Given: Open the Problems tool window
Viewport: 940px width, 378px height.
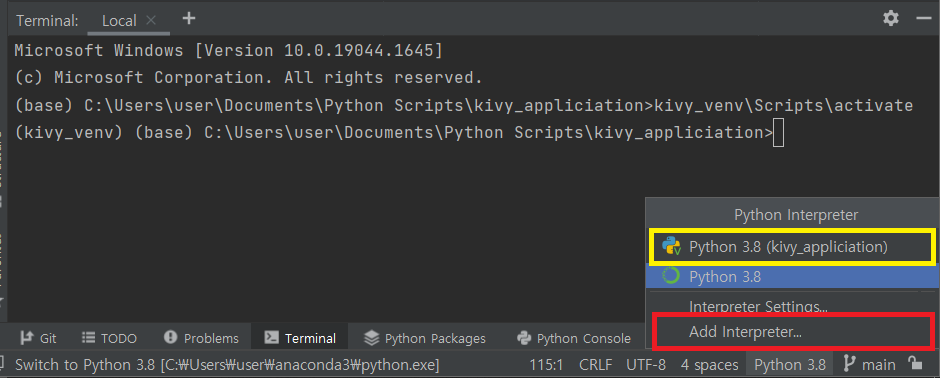Looking at the screenshot, I should click(201, 338).
